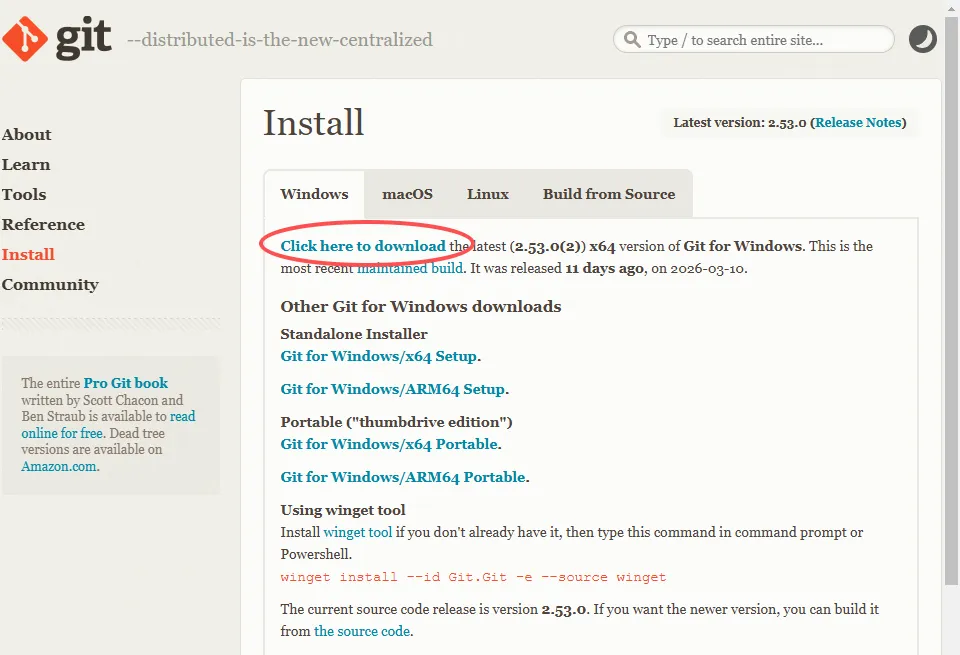Open Reference in the sidebar
Screen dimensions: 960x655
point(43,225)
